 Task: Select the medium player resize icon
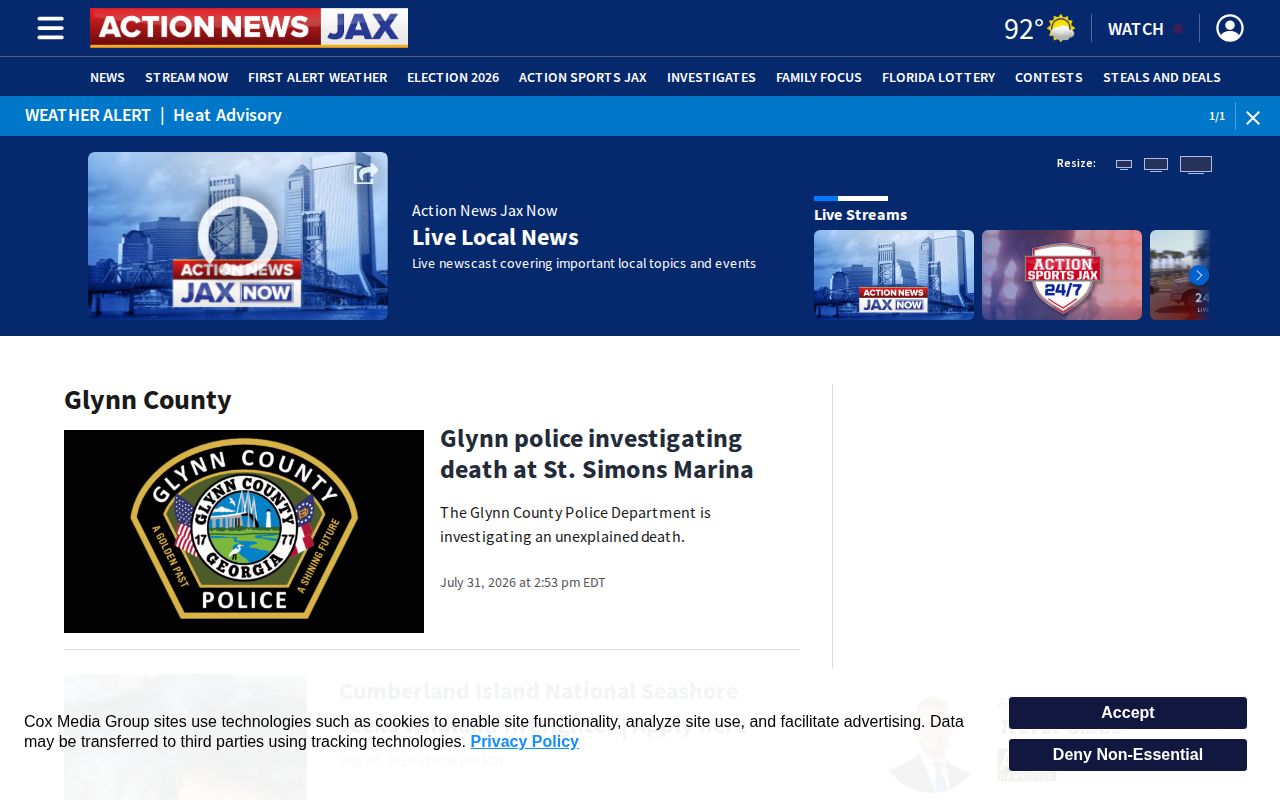pyautogui.click(x=1156, y=165)
